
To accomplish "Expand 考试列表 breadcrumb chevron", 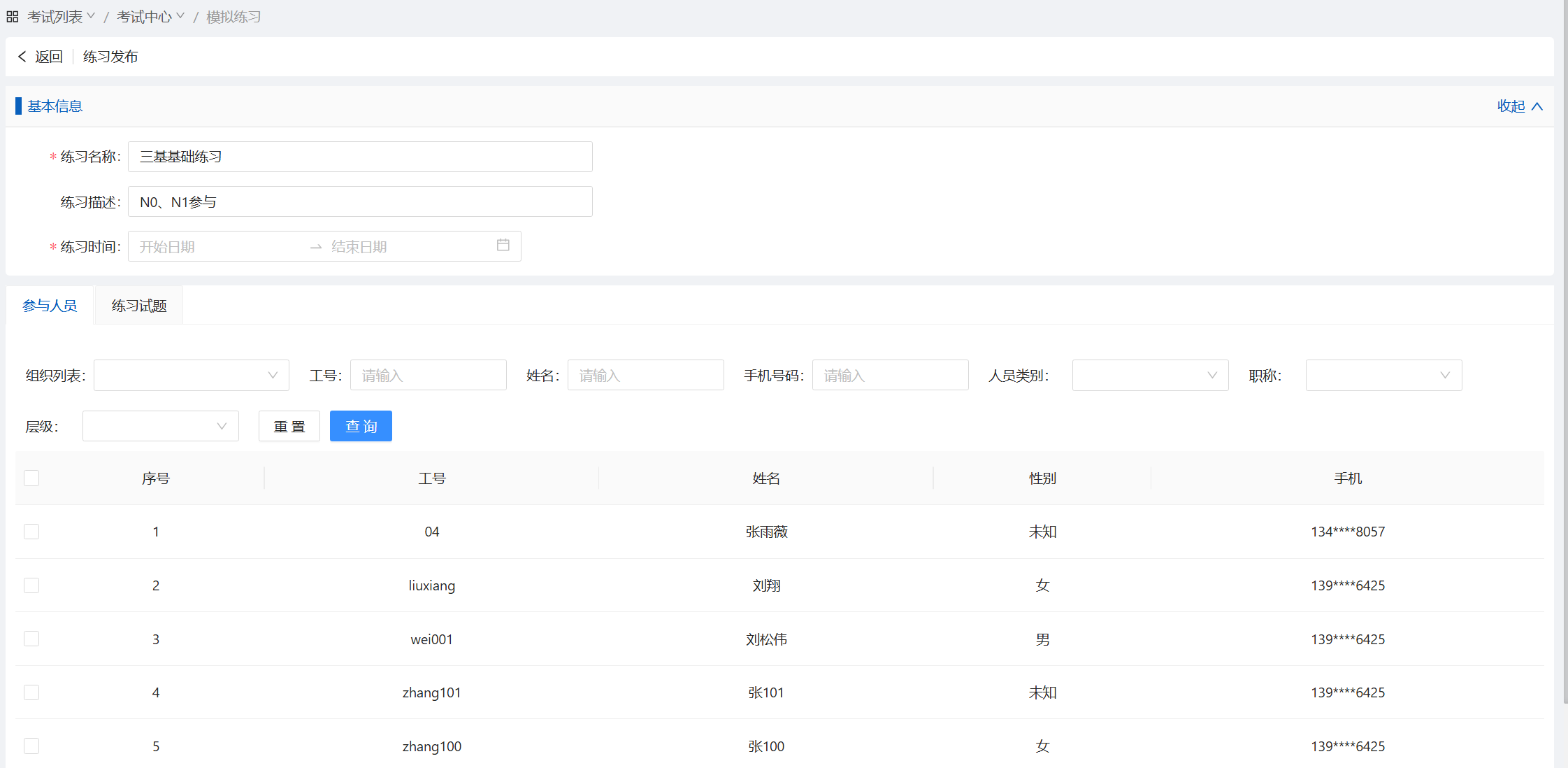I will pyautogui.click(x=91, y=16).
